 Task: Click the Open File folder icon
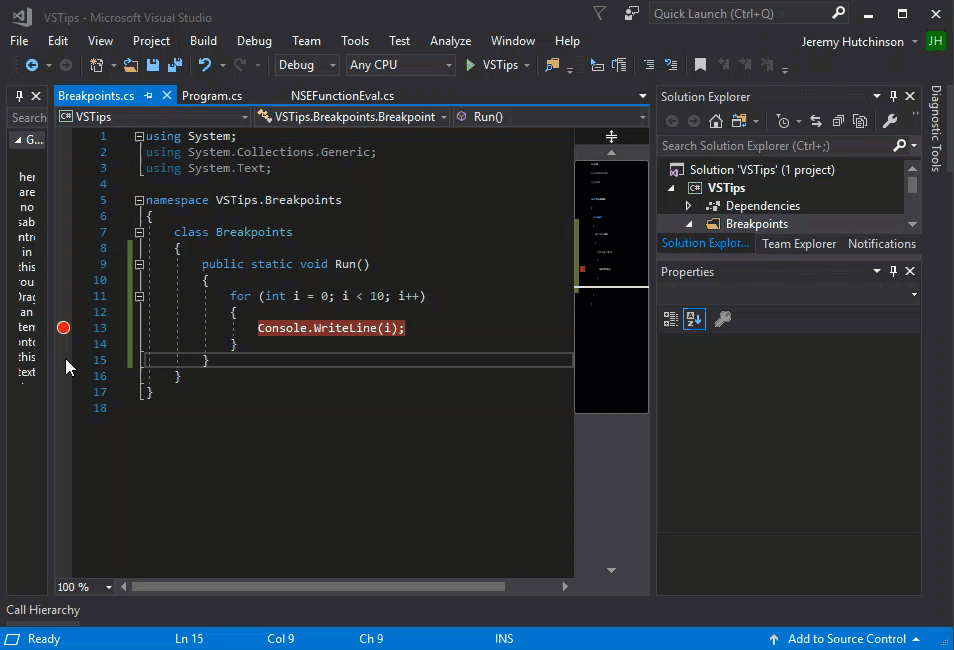(x=130, y=65)
